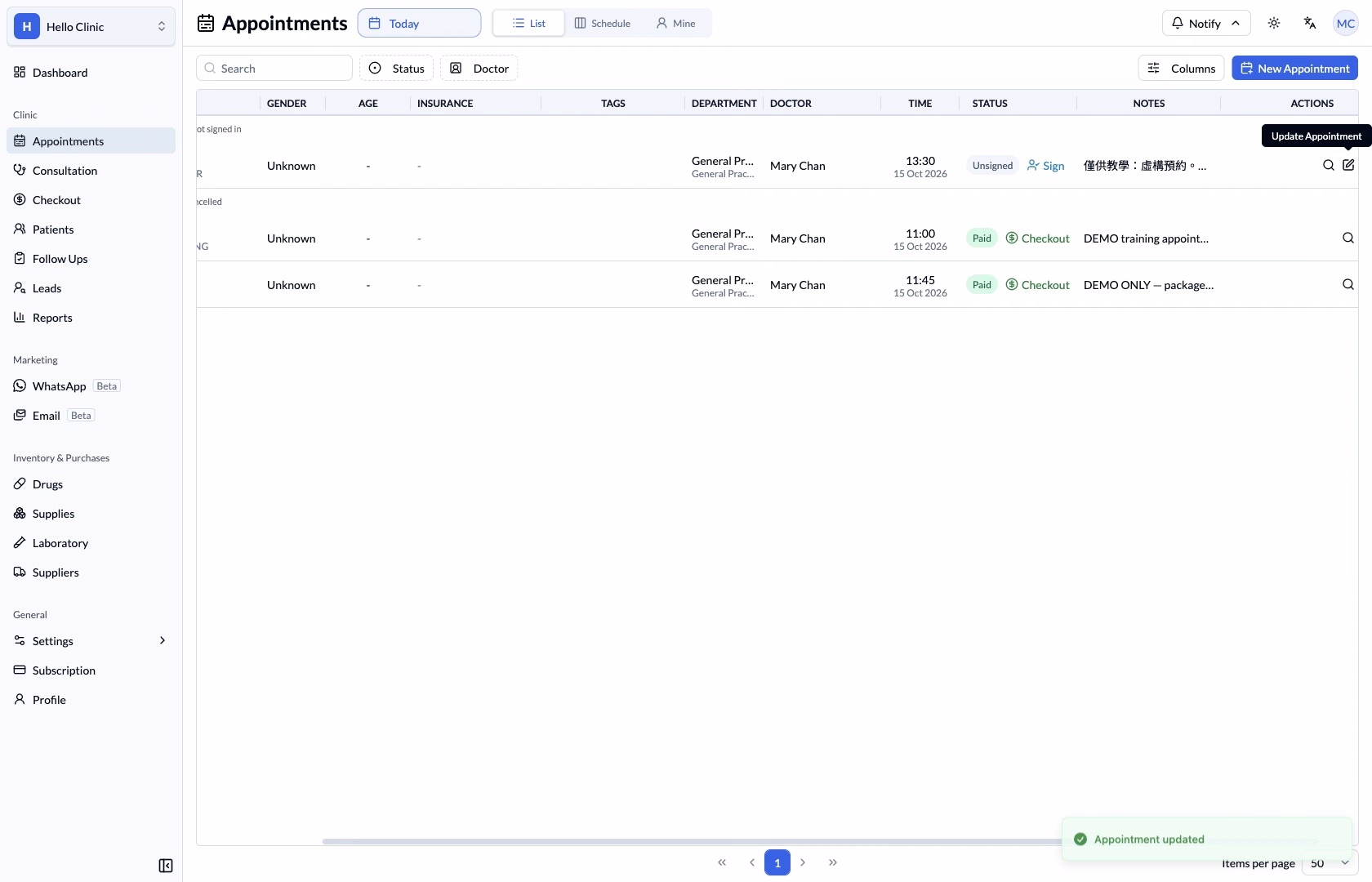Image resolution: width=1372 pixels, height=882 pixels.
Task: View details of 13:30 appointment
Action: tap(1329, 165)
